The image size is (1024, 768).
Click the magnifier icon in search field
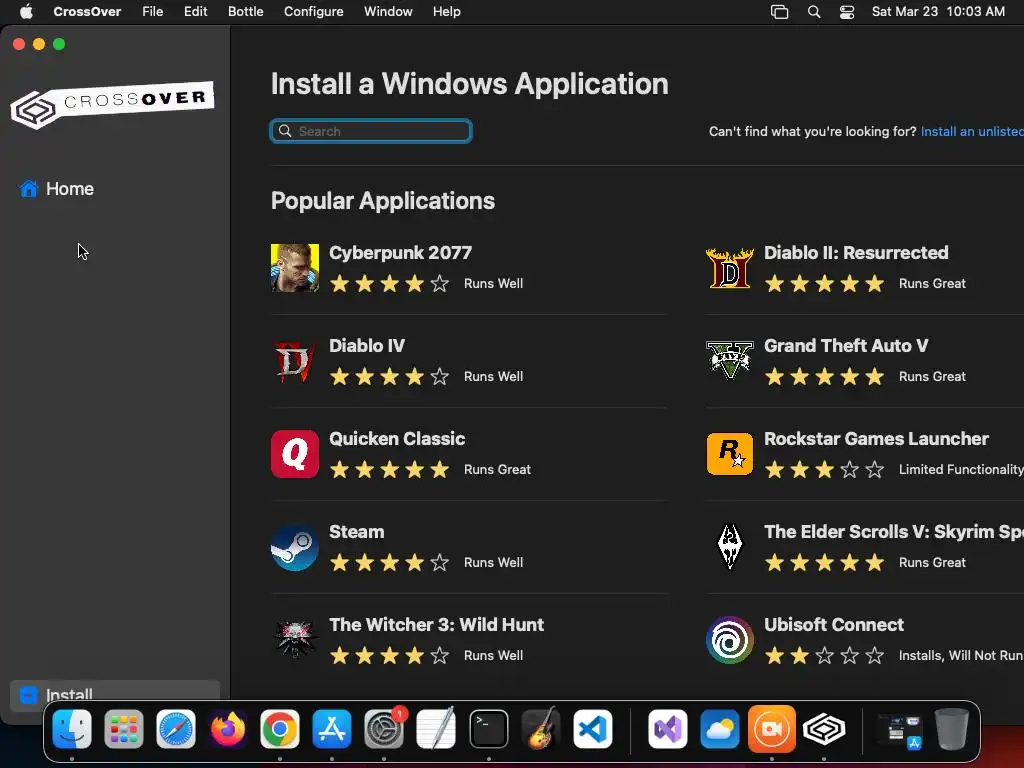tap(285, 131)
